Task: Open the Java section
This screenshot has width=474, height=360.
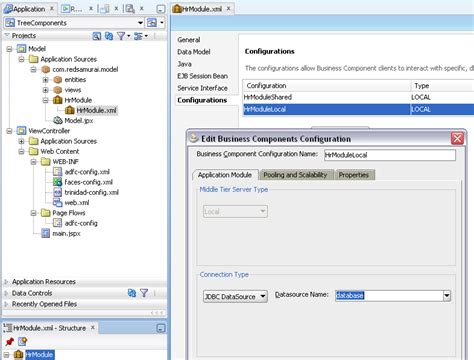Action: (184, 64)
